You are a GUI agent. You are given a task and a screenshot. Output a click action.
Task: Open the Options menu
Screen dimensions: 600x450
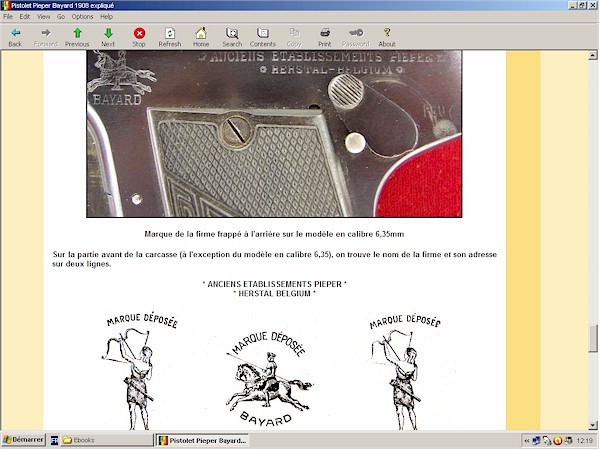(x=82, y=16)
